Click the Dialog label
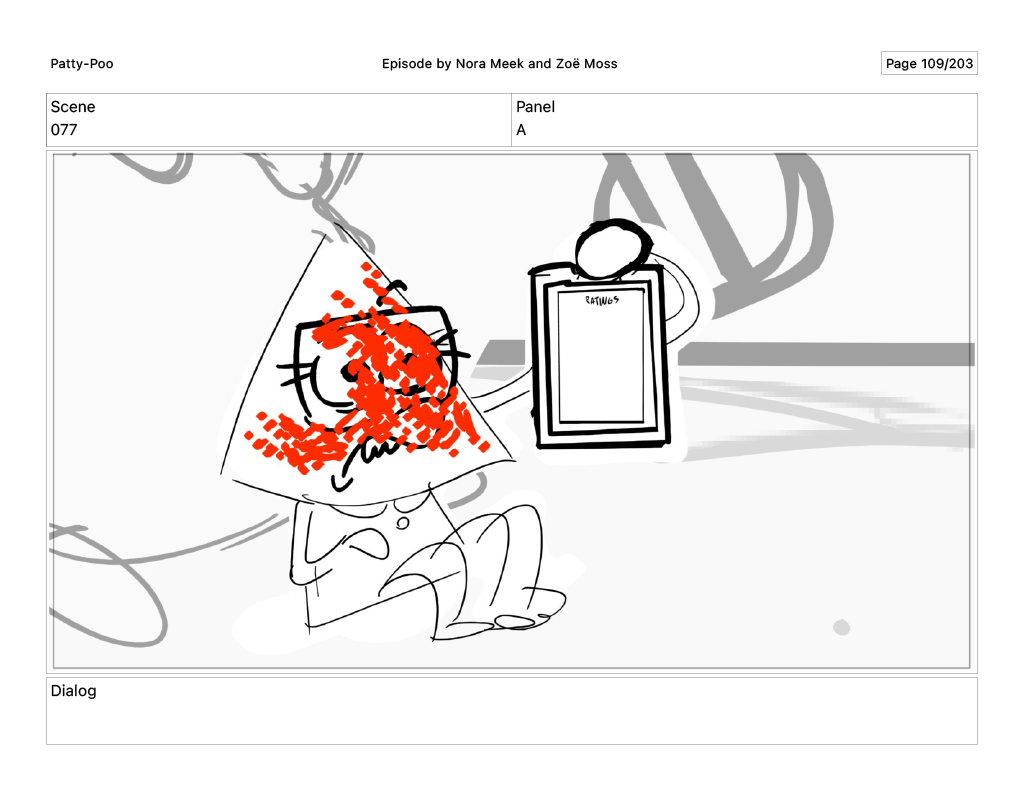This screenshot has width=1024, height=791. [x=73, y=691]
